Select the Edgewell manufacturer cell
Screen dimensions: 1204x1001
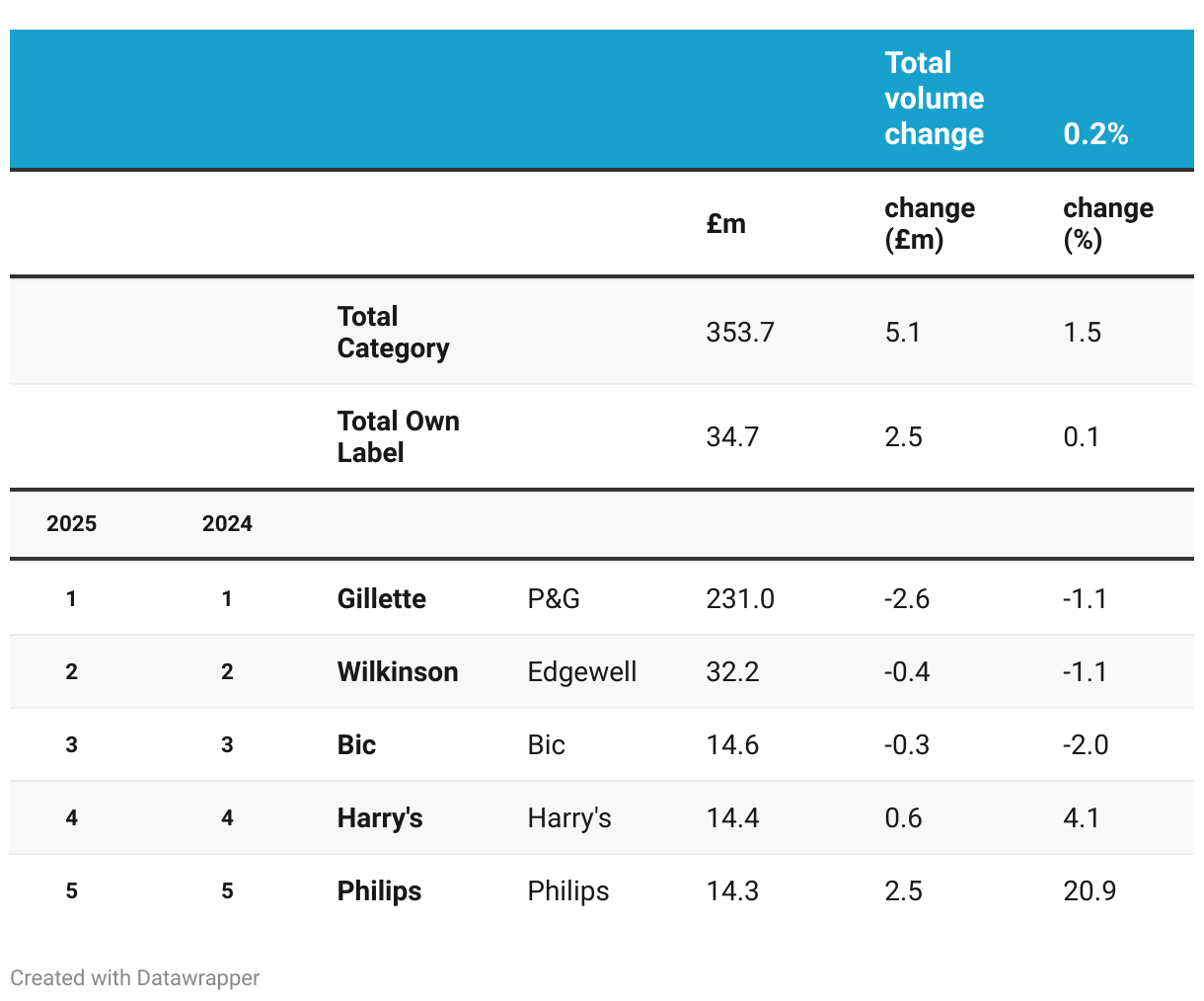(x=581, y=672)
